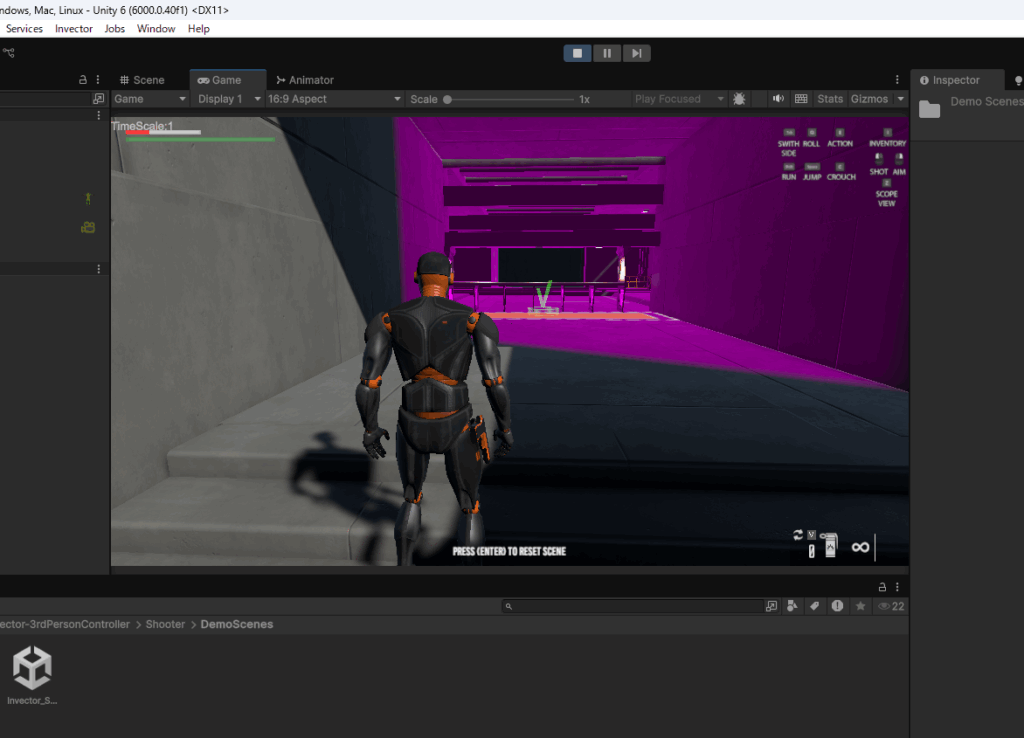Switch to the Scene tab
Image resolution: width=1024 pixels, height=738 pixels.
click(x=141, y=80)
